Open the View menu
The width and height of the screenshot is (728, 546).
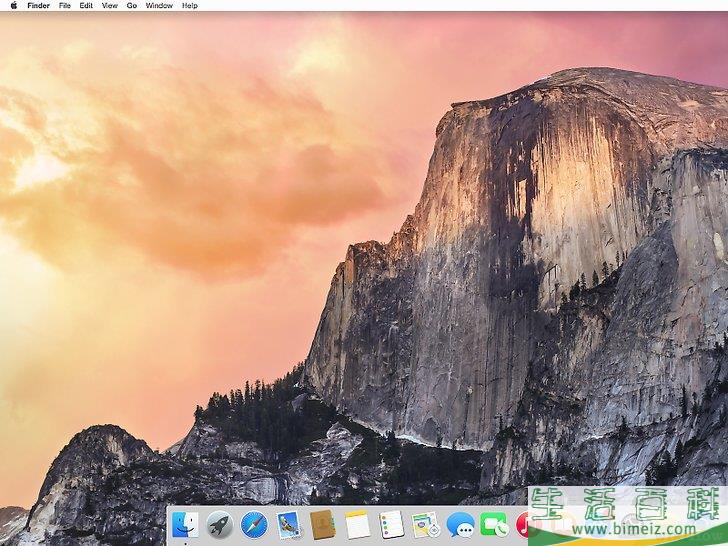point(110,6)
